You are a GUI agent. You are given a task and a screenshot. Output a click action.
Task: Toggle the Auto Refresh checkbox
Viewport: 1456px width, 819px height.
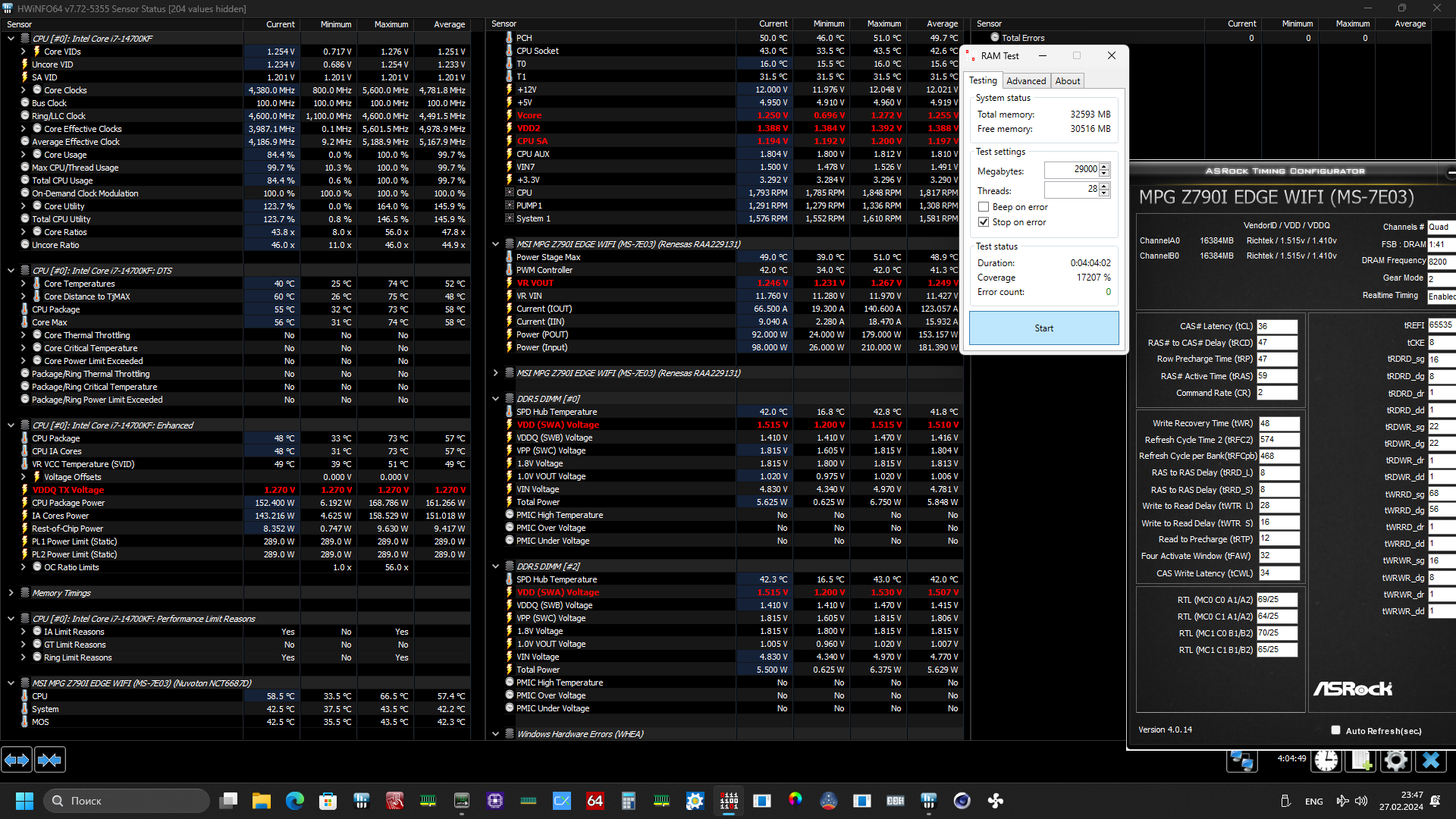click(x=1335, y=730)
